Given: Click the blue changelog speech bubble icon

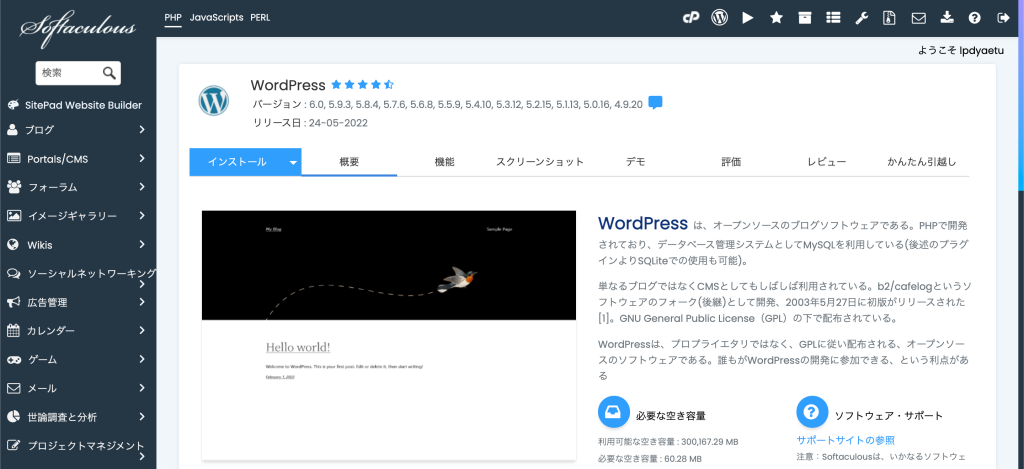Looking at the screenshot, I should (x=656, y=103).
